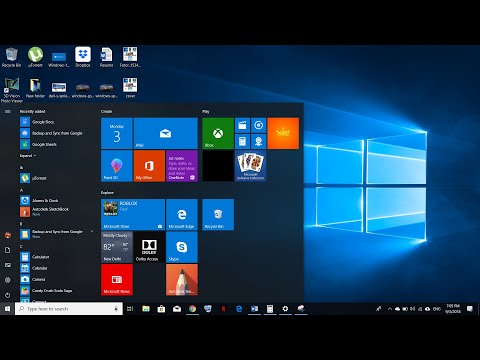Open the Xbox tile
The width and height of the screenshot is (480, 360).
(218, 133)
